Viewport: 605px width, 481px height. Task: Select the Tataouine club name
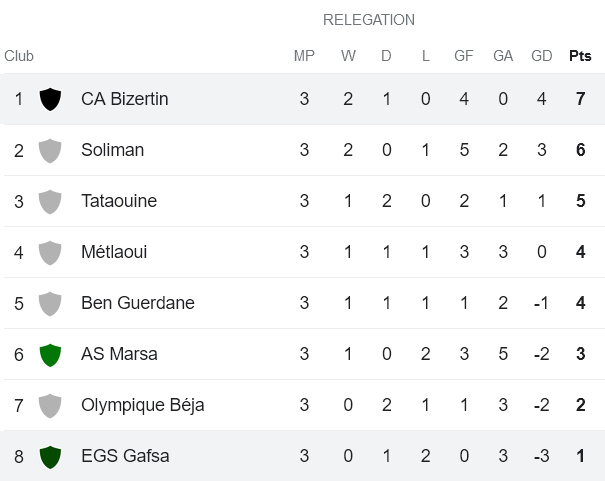click(x=119, y=201)
